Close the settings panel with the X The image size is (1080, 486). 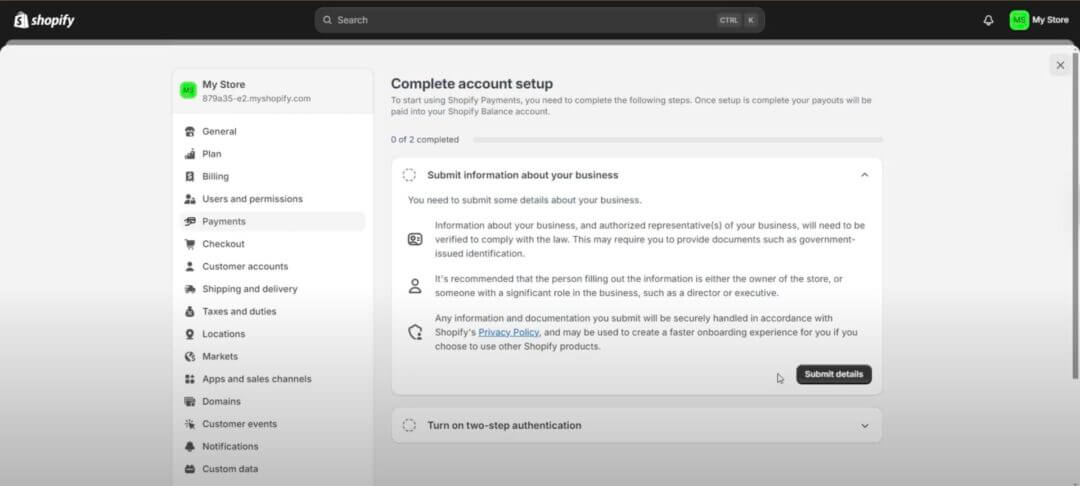pyautogui.click(x=1060, y=65)
